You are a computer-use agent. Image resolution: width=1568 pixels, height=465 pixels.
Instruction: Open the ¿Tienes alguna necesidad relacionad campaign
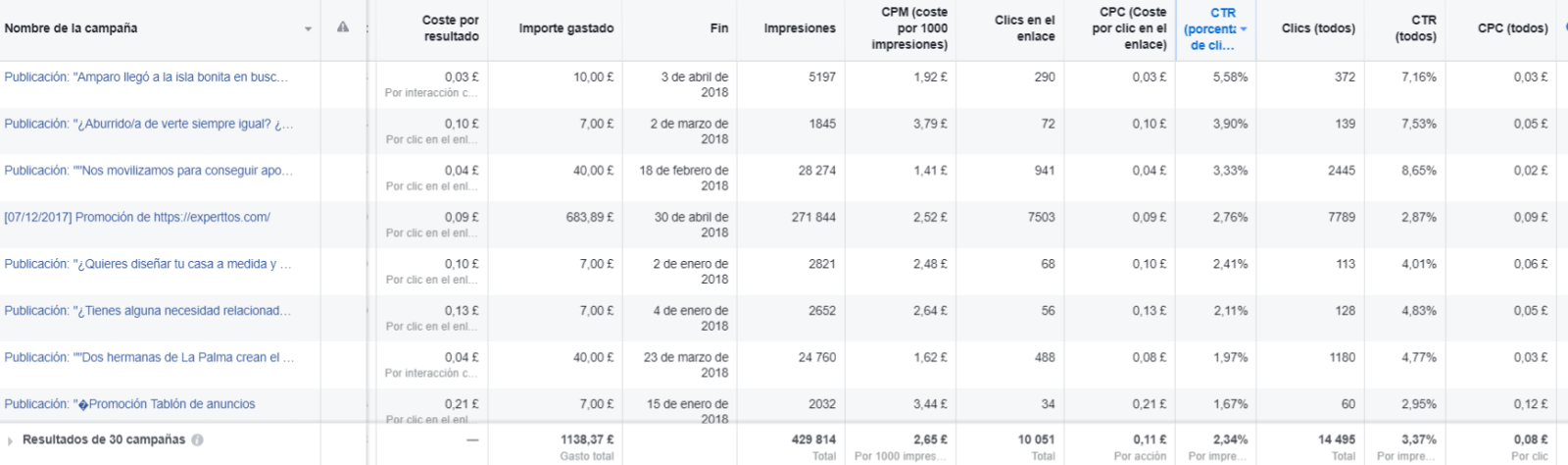[148, 311]
